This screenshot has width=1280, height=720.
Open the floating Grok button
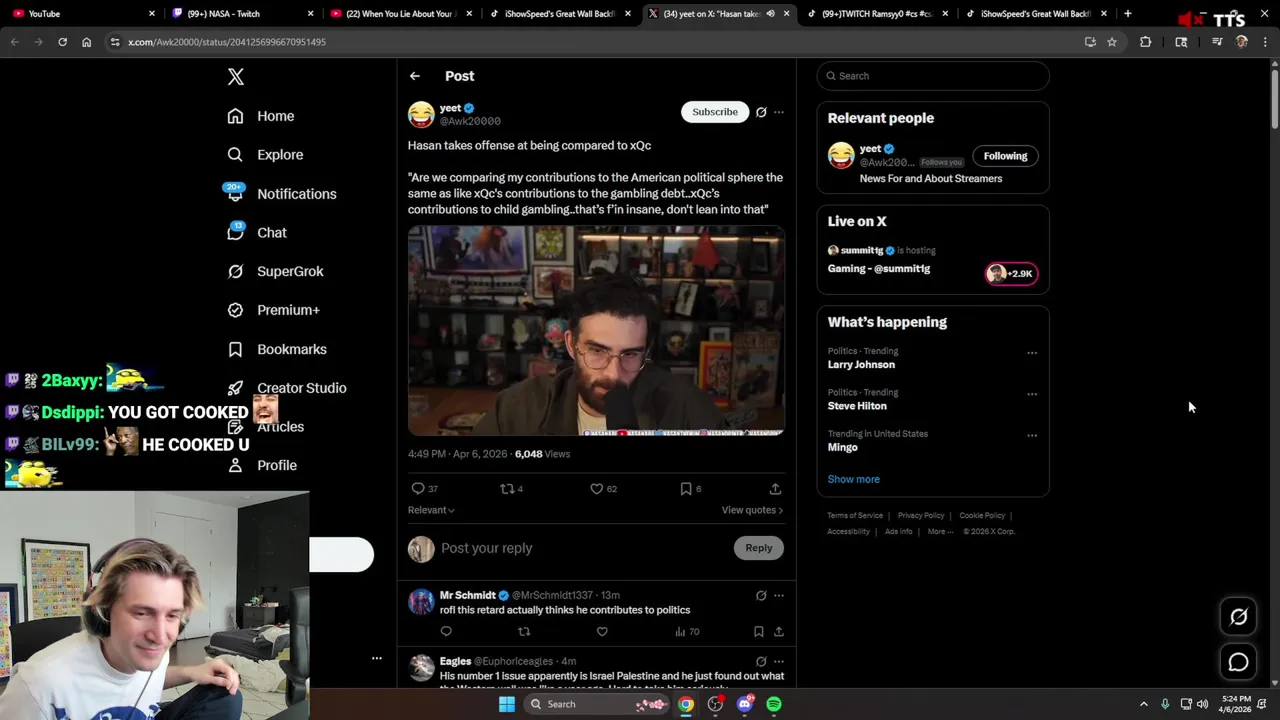point(1239,617)
